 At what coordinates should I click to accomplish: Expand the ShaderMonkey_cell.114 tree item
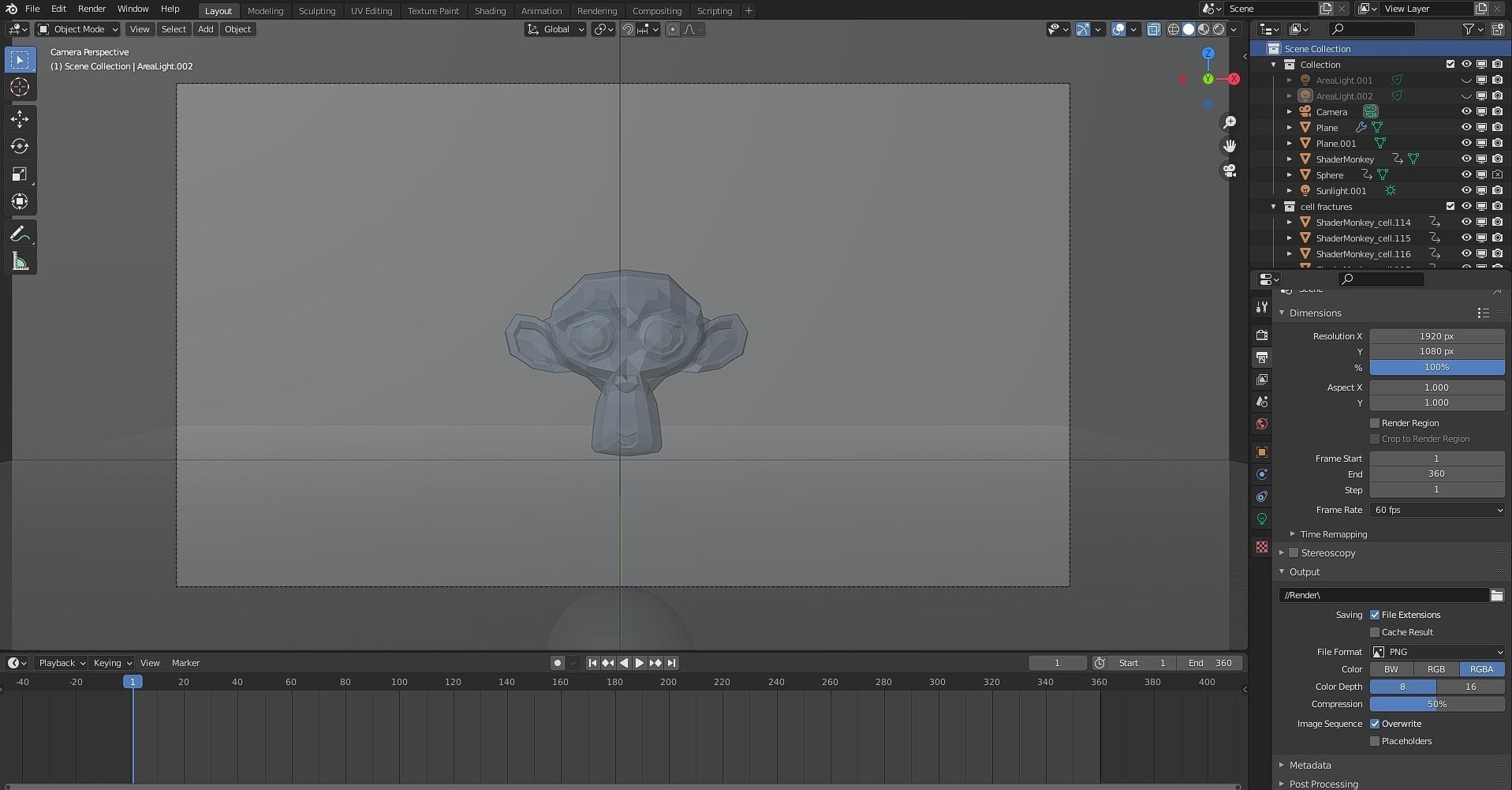pos(1290,222)
